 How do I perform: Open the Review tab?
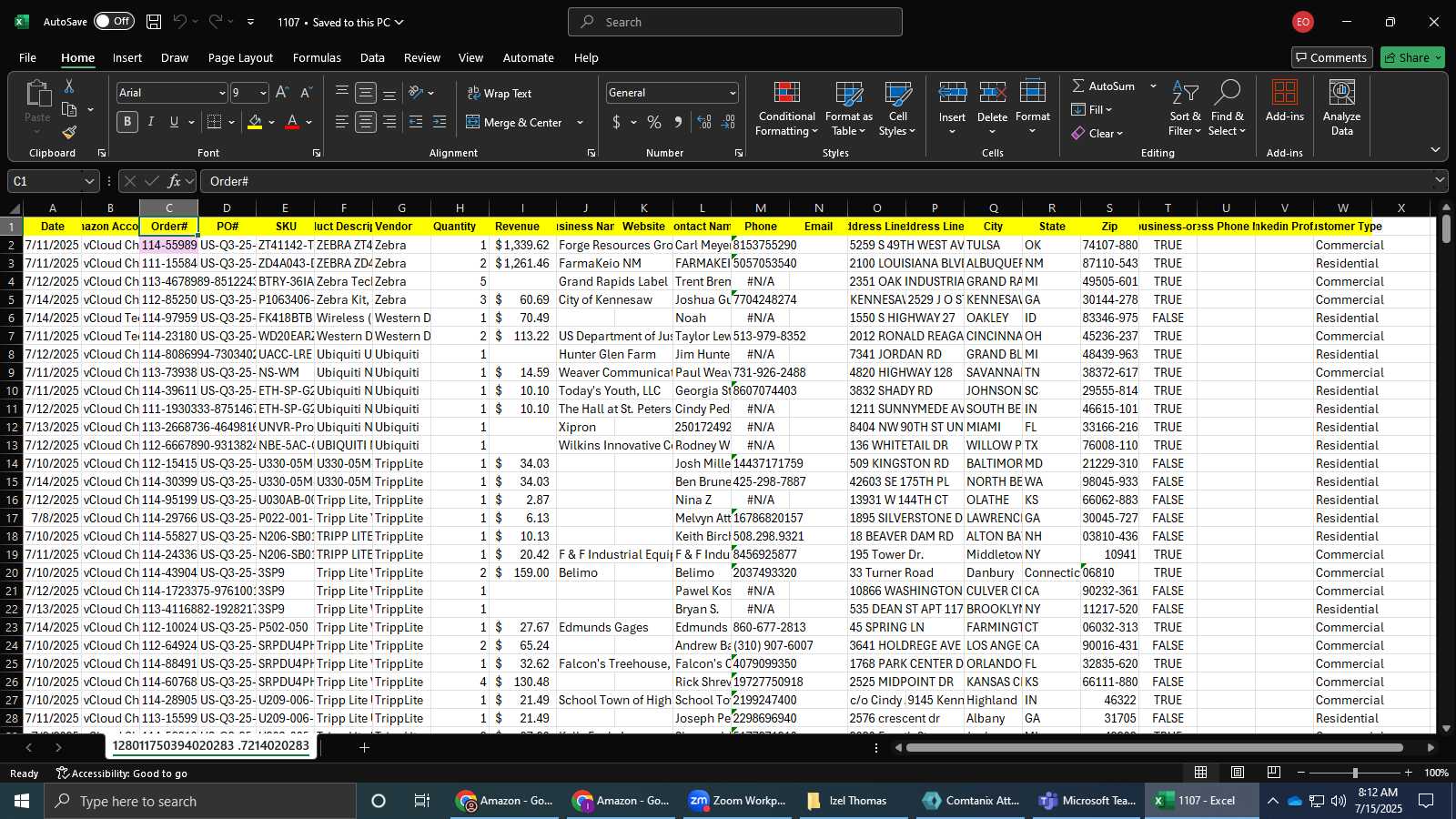click(422, 57)
